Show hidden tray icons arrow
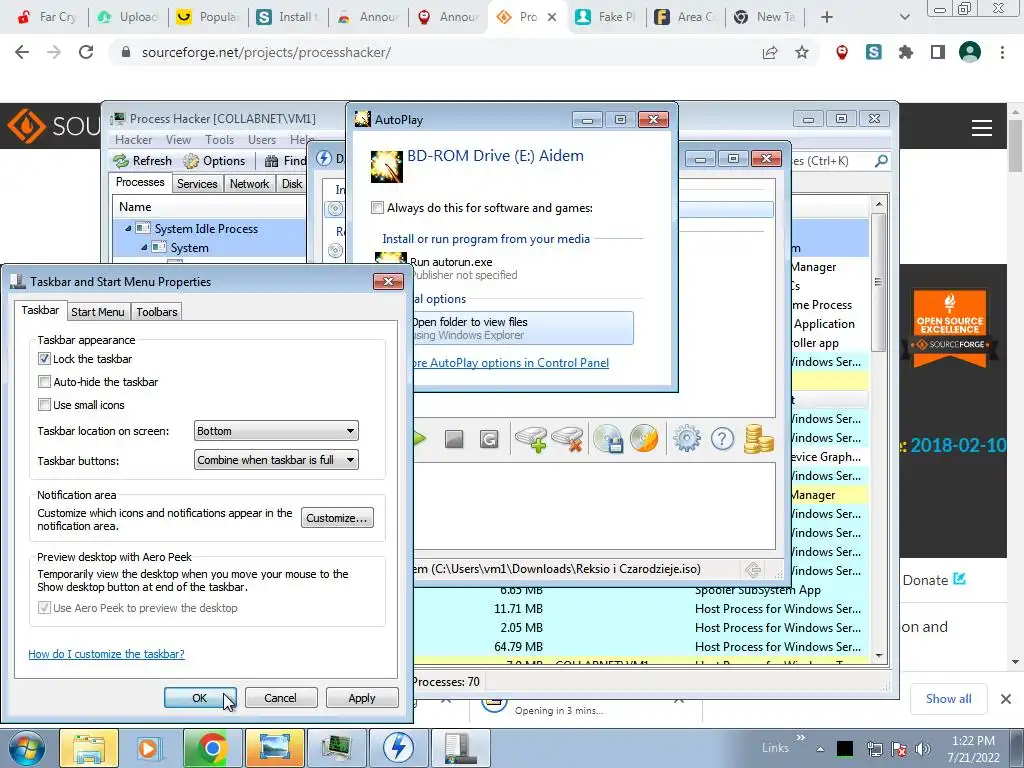 [820, 748]
